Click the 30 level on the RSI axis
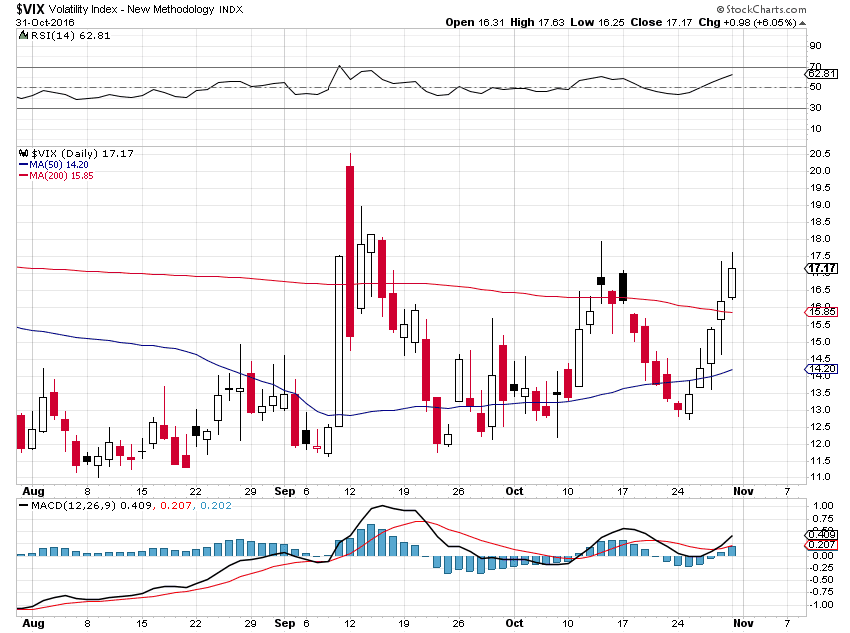Screen dimensions: 850x633 click(815, 107)
